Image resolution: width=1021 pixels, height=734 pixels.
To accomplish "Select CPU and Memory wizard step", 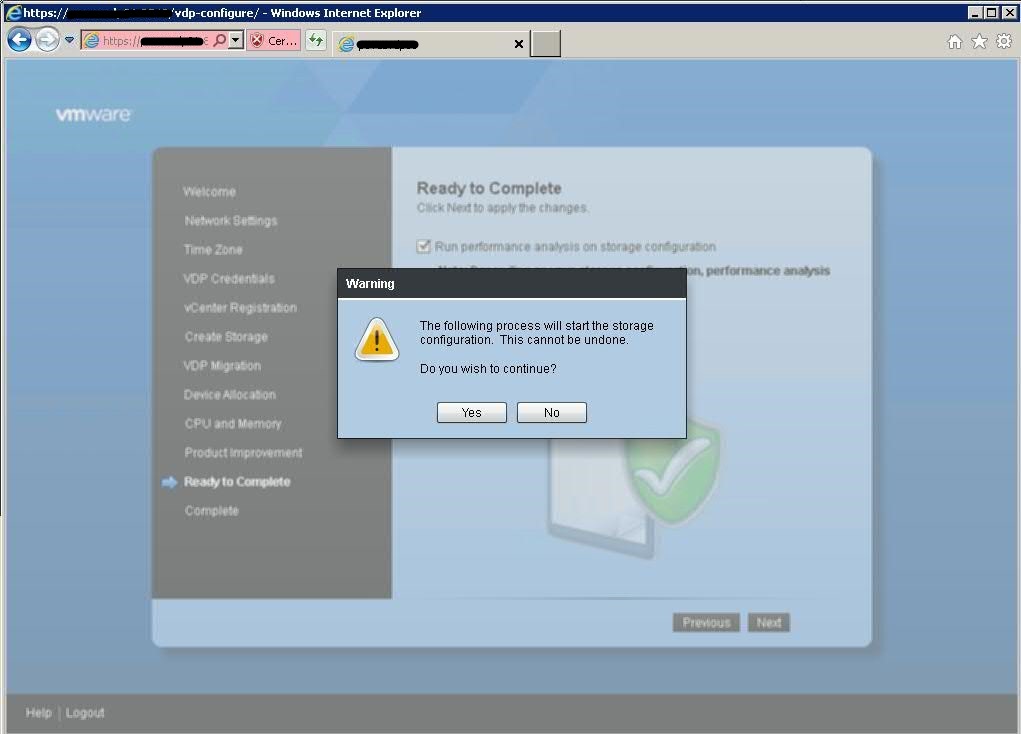I will tap(232, 423).
